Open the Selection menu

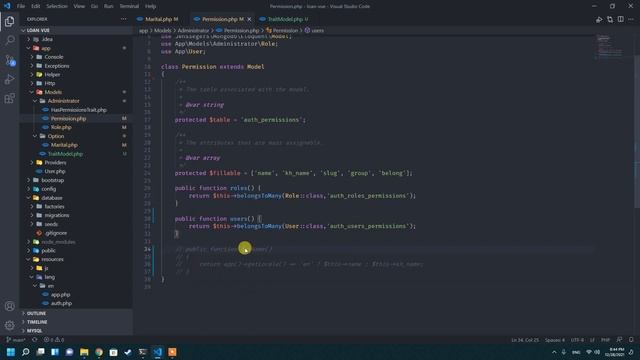tap(57, 6)
